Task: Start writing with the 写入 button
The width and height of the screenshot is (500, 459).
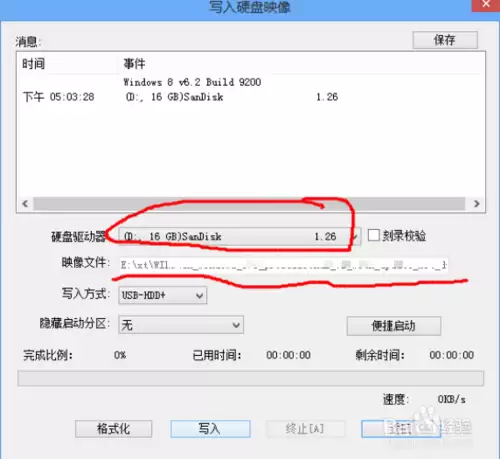Action: 210,429
